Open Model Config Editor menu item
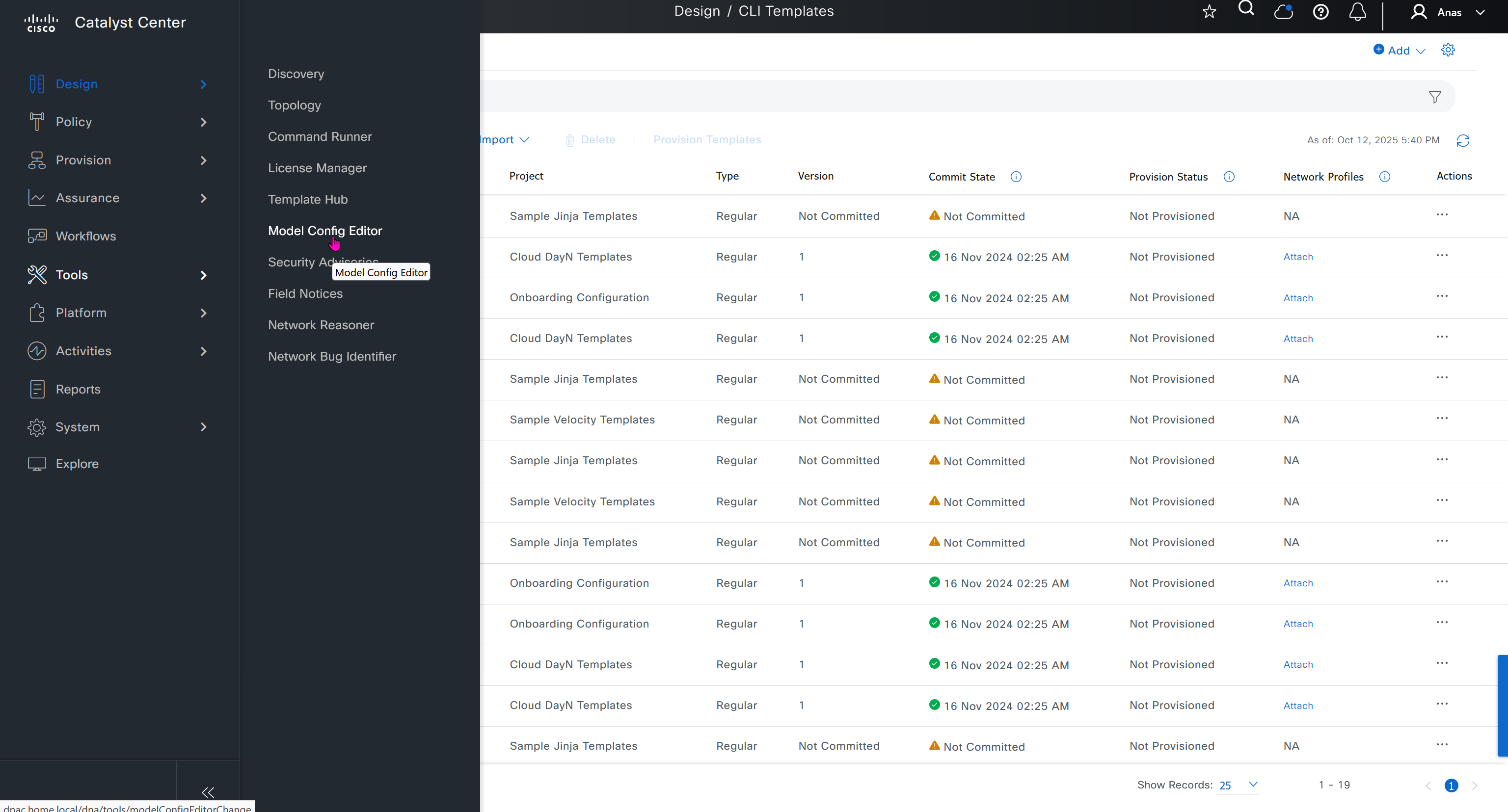Image resolution: width=1508 pixels, height=812 pixels. click(x=324, y=231)
